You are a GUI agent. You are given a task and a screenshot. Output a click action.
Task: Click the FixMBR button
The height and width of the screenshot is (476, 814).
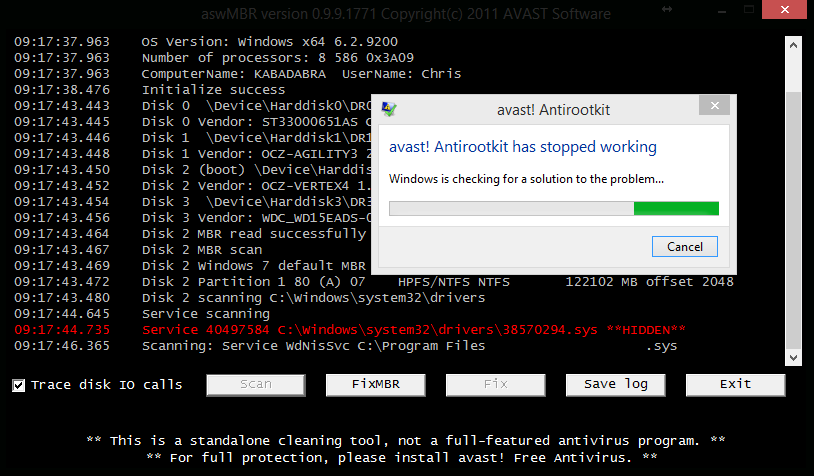[376, 385]
